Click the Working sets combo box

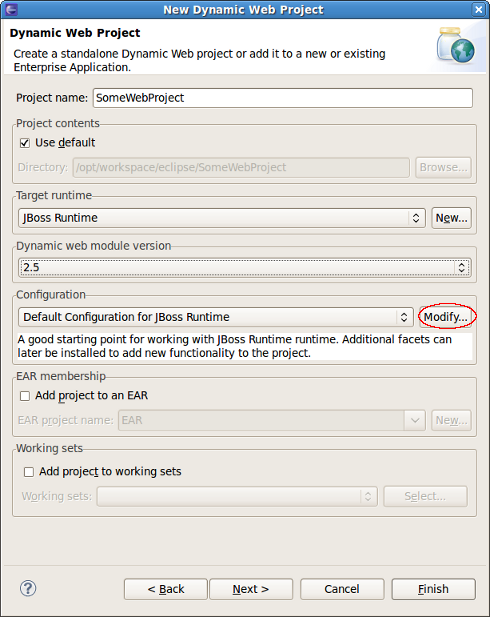(x=237, y=497)
